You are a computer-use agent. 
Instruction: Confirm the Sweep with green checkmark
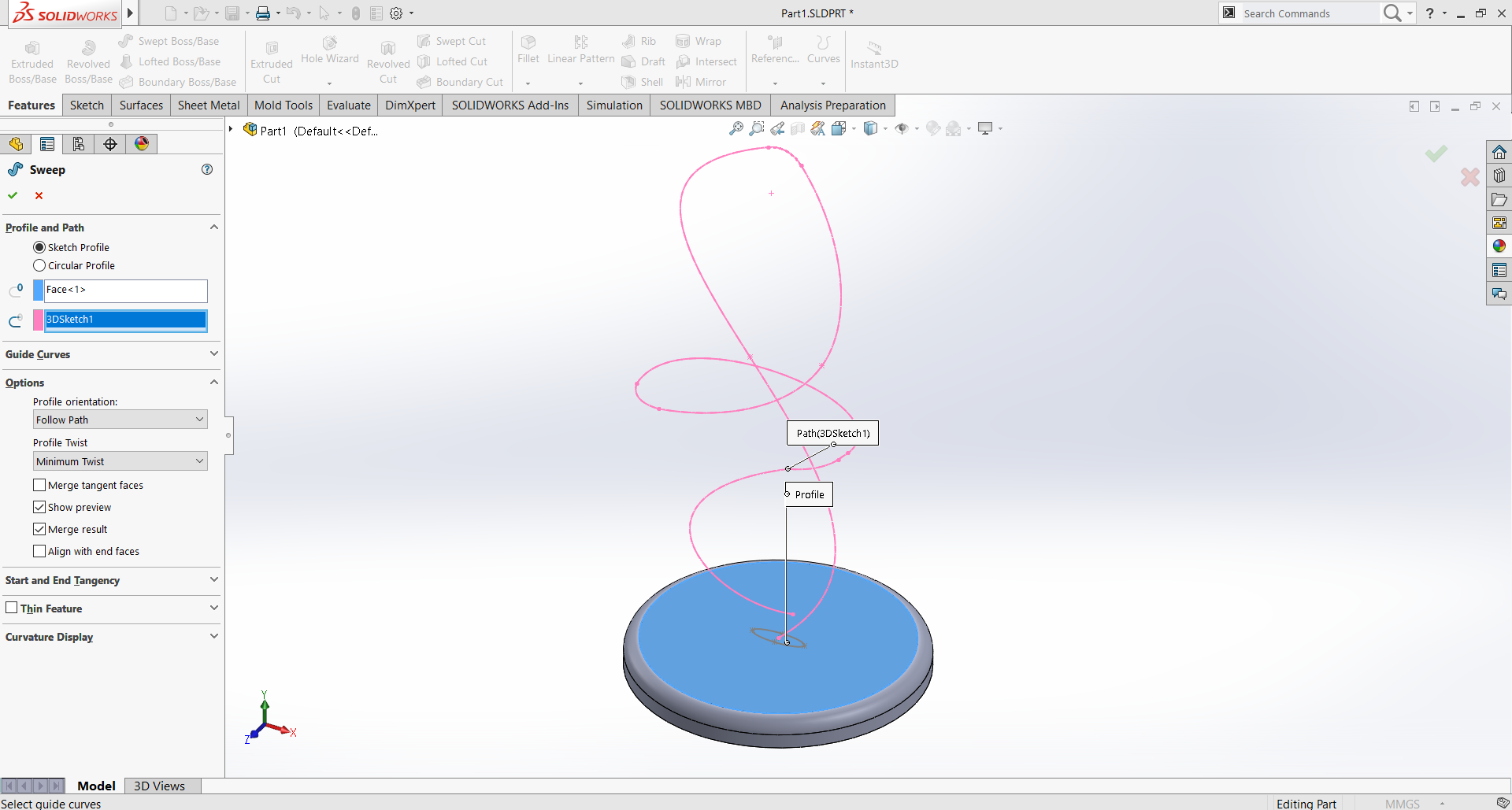coord(13,195)
